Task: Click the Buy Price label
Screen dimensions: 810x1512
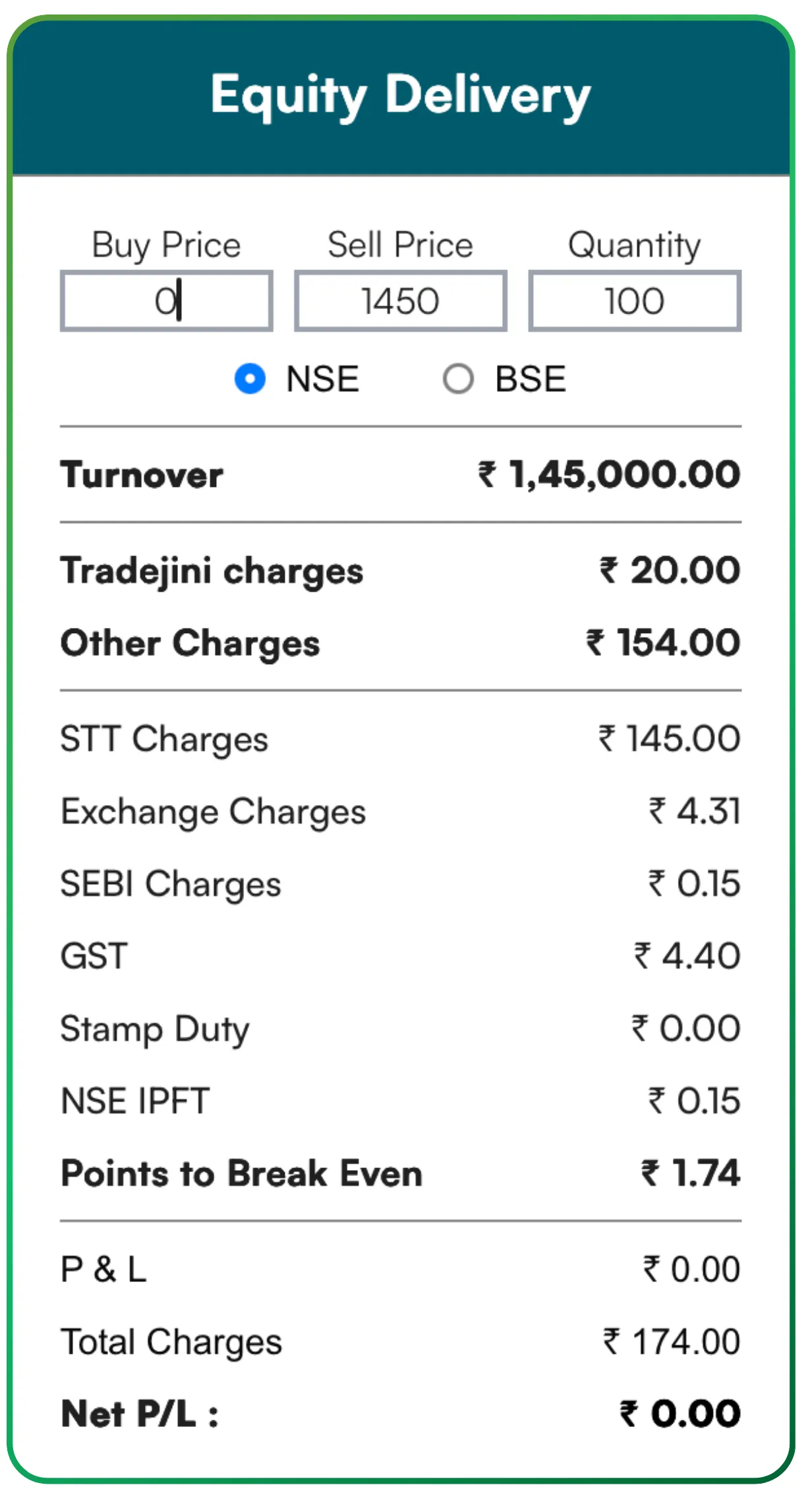Action: [x=166, y=245]
